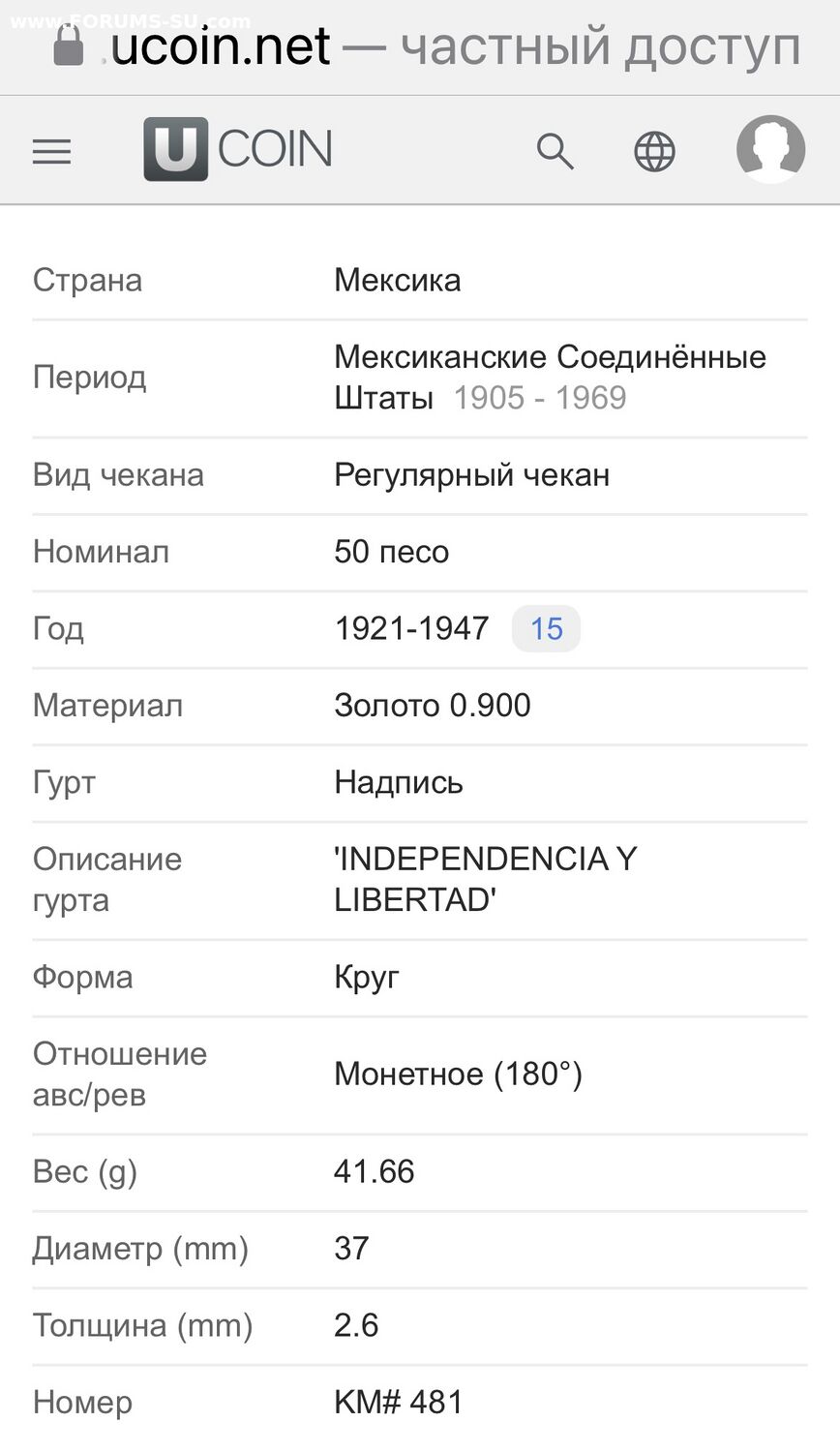Tap the Мексиканские Соединённые Штаты period text
The width and height of the screenshot is (840, 1452).
click(x=550, y=377)
